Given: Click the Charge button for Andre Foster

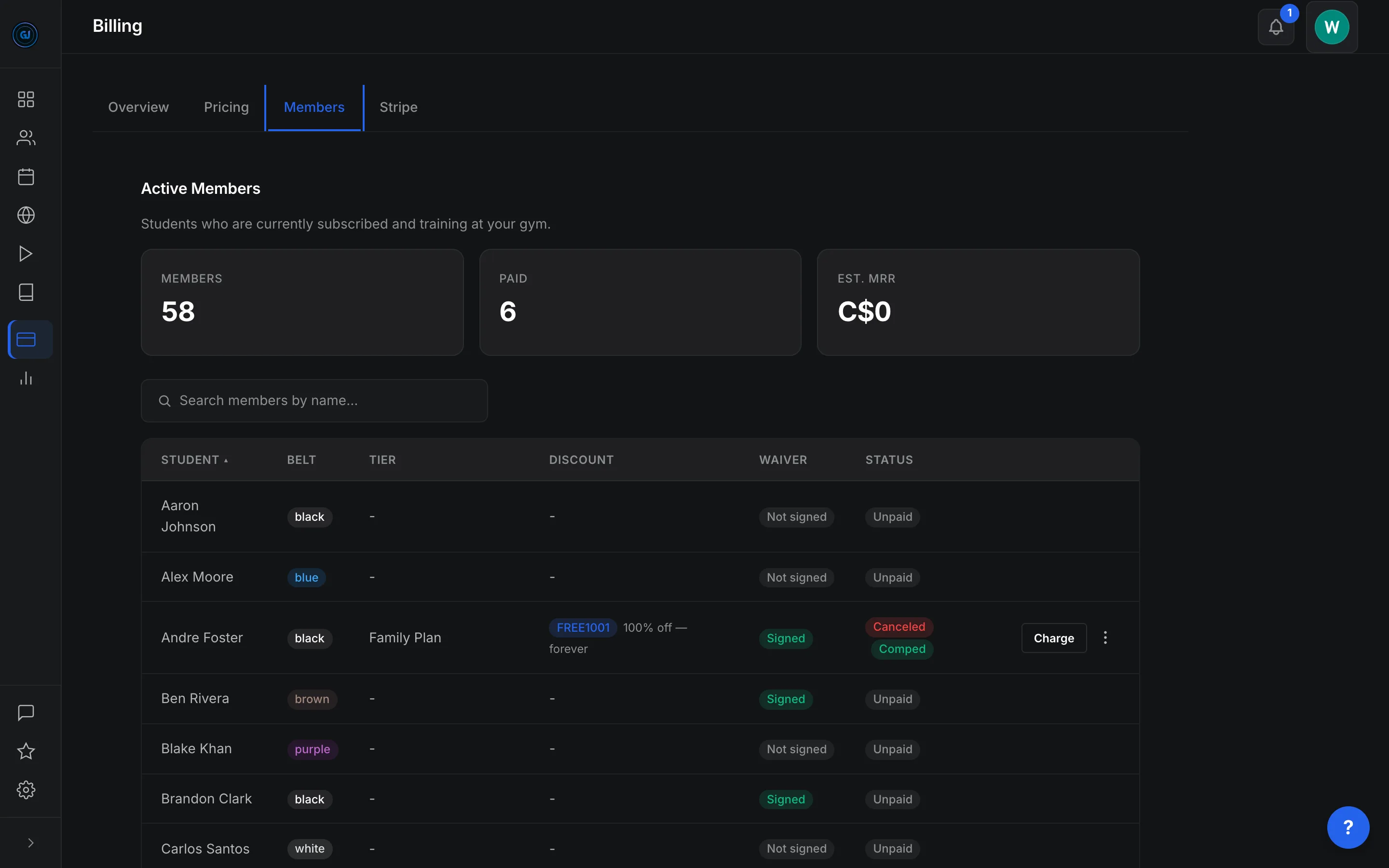Looking at the screenshot, I should [1054, 638].
